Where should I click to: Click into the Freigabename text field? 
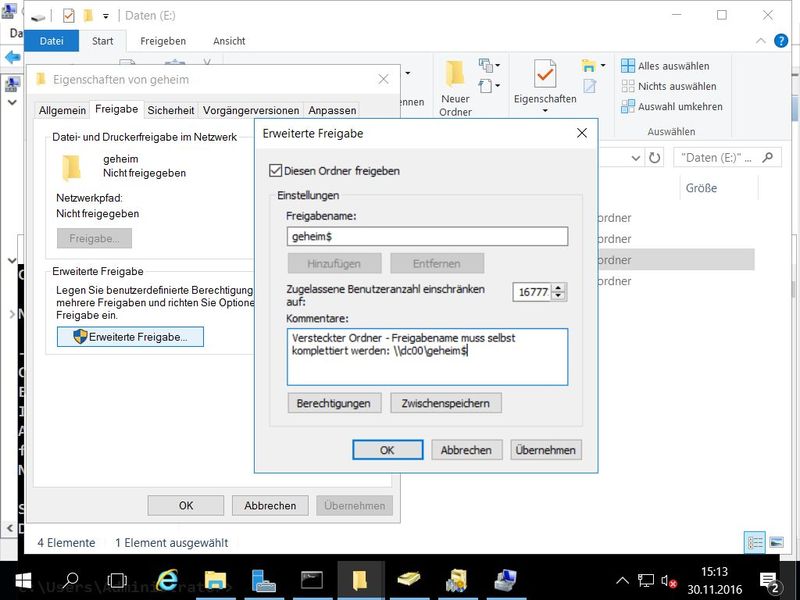(x=426, y=236)
